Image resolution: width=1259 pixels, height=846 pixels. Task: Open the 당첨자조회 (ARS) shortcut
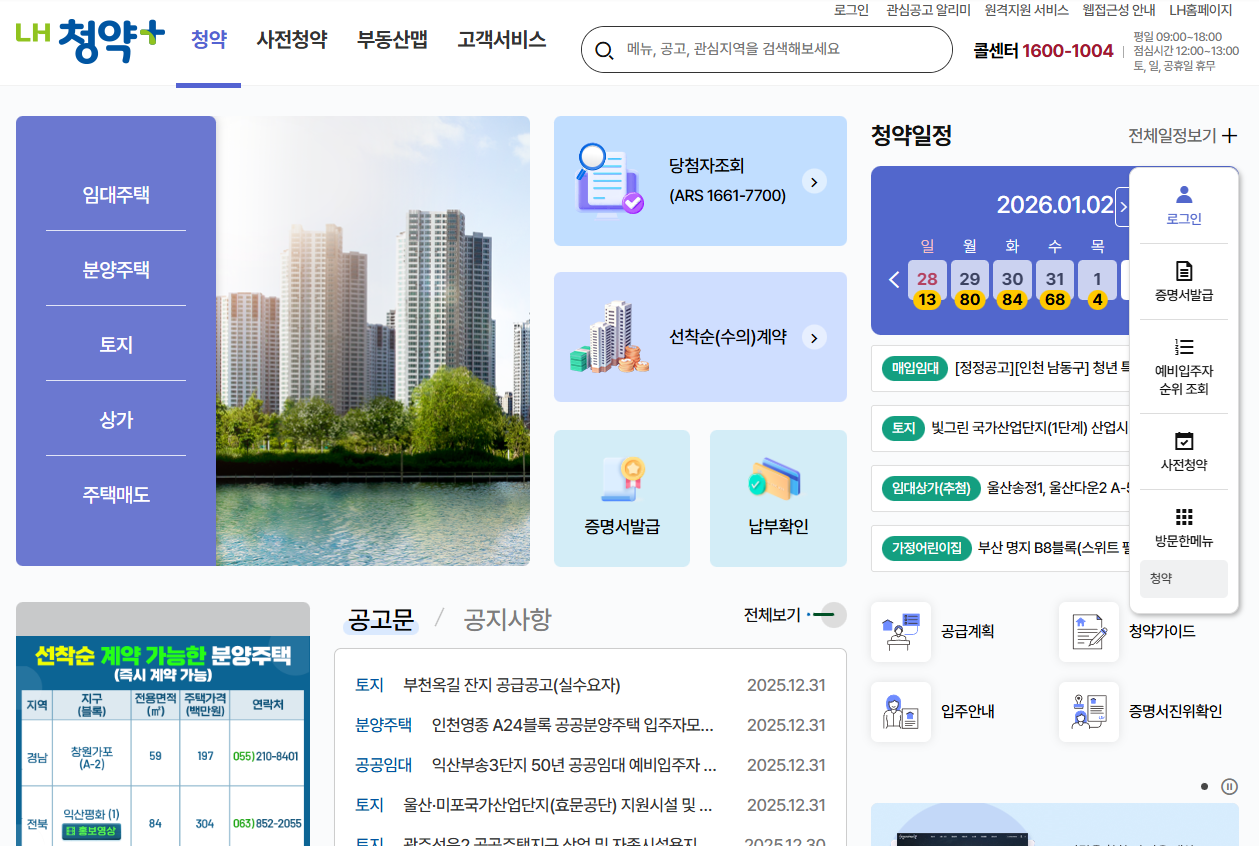tap(699, 181)
